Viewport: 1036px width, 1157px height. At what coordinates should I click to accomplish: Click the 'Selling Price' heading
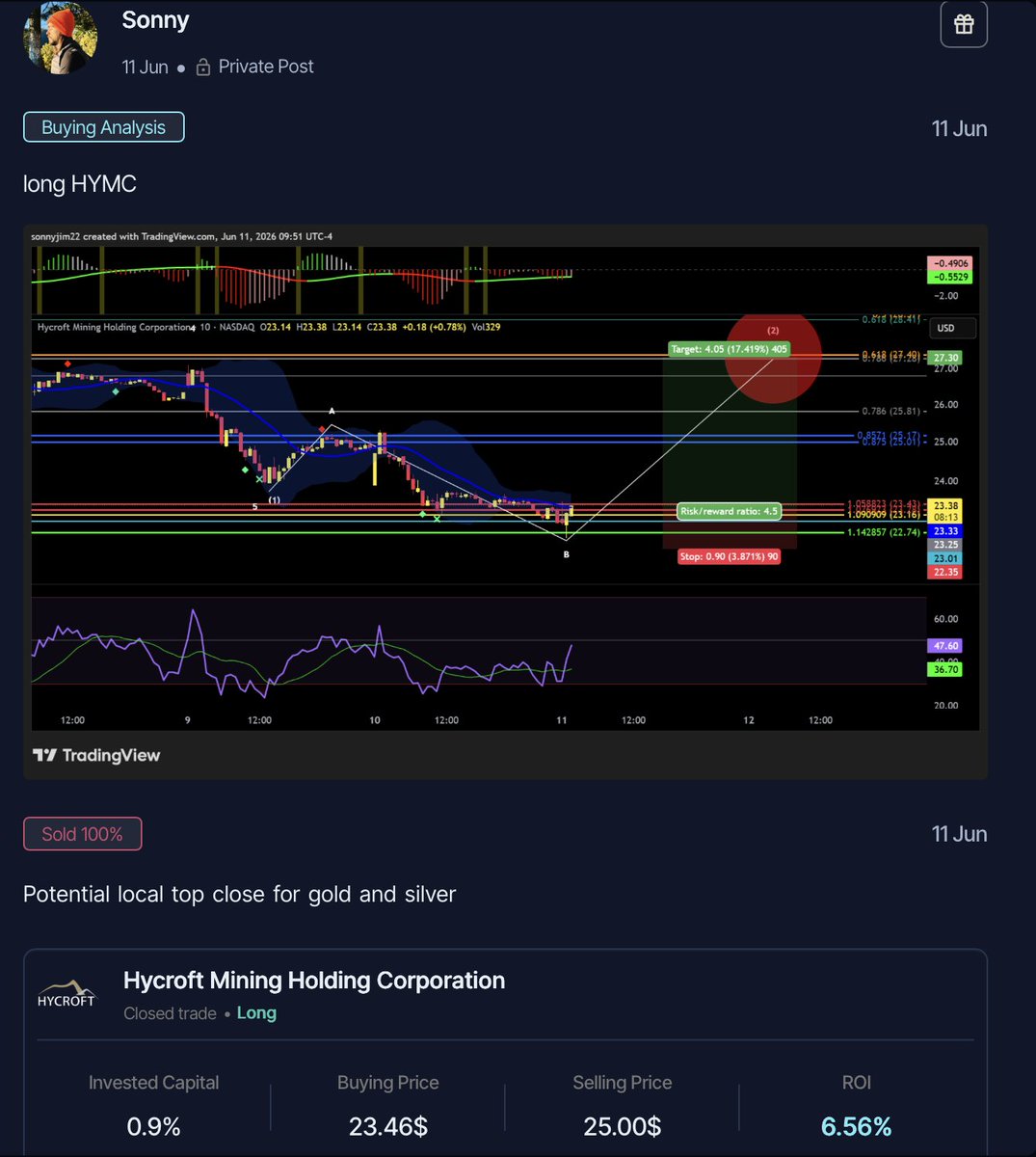(x=622, y=1083)
